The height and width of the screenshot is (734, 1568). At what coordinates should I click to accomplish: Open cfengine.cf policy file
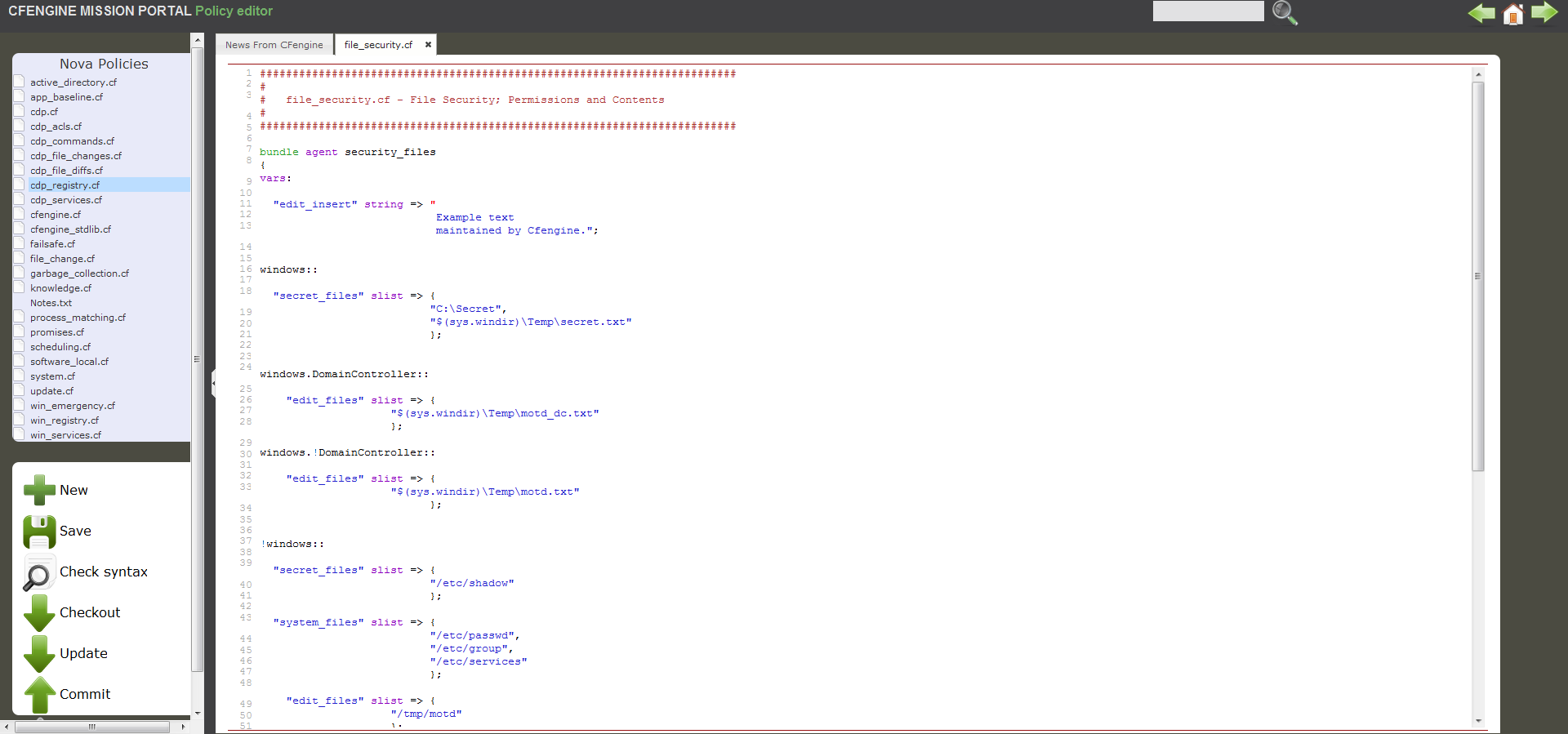56,215
